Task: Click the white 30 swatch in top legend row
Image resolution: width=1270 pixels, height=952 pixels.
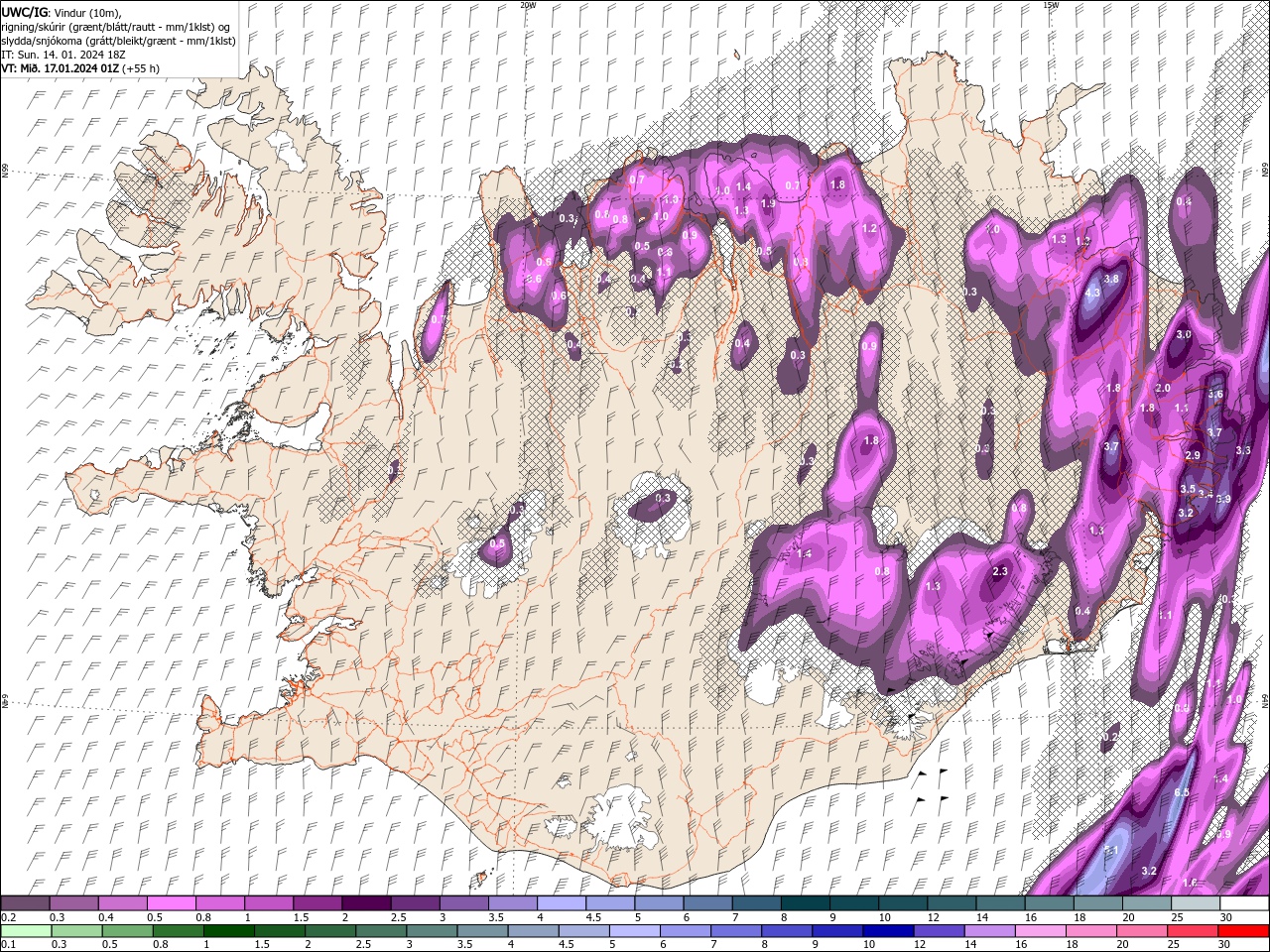Action: point(1244,903)
